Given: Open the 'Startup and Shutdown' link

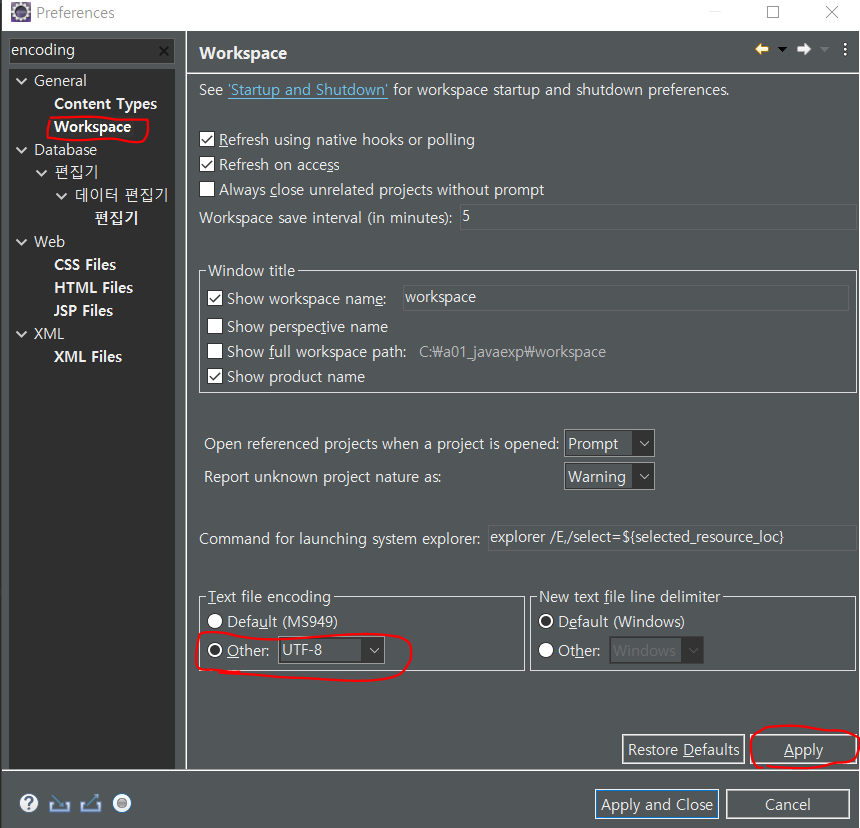Looking at the screenshot, I should pos(308,90).
